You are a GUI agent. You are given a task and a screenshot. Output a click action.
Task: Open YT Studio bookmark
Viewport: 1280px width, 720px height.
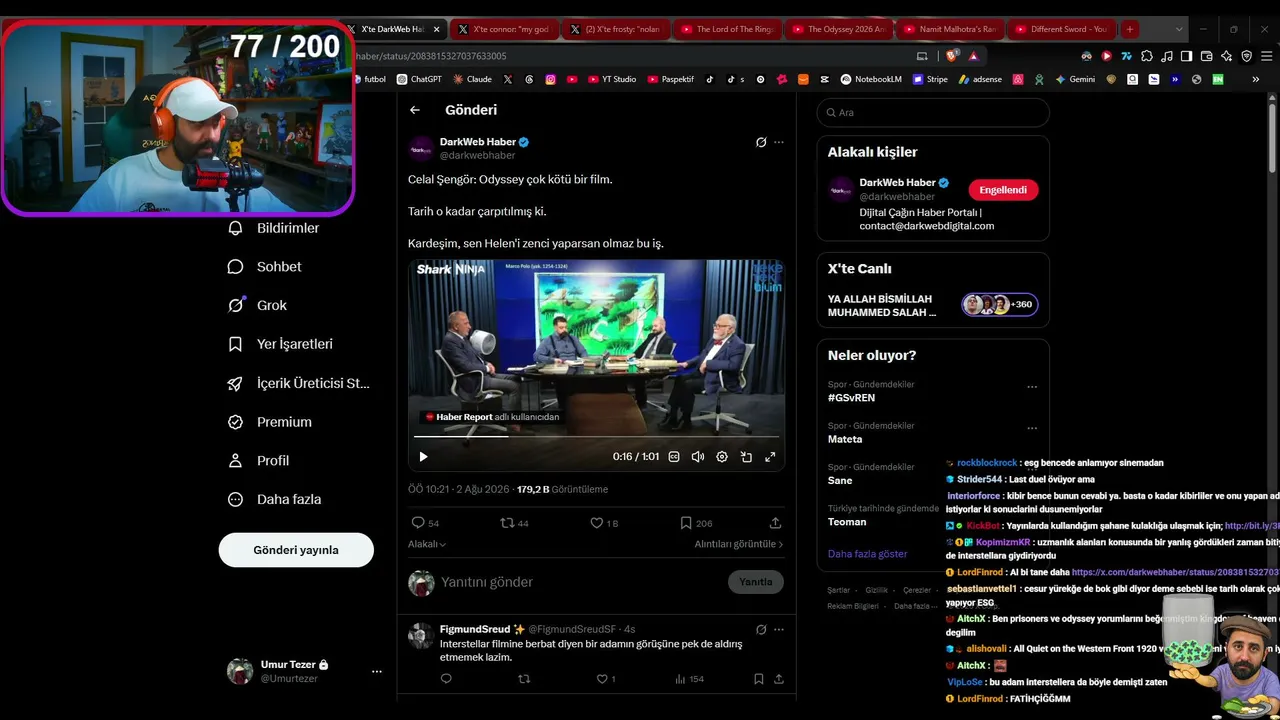click(x=612, y=79)
